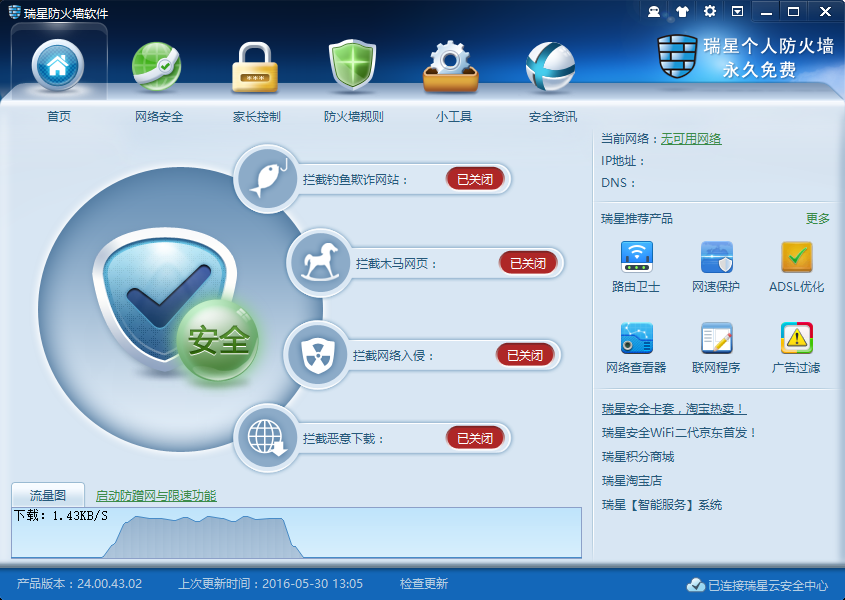Open 防火墙规则 green shield icon

(x=352, y=65)
